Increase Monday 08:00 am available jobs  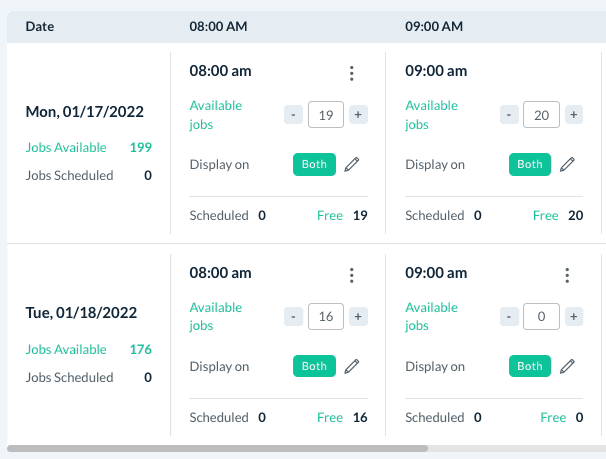coord(358,115)
